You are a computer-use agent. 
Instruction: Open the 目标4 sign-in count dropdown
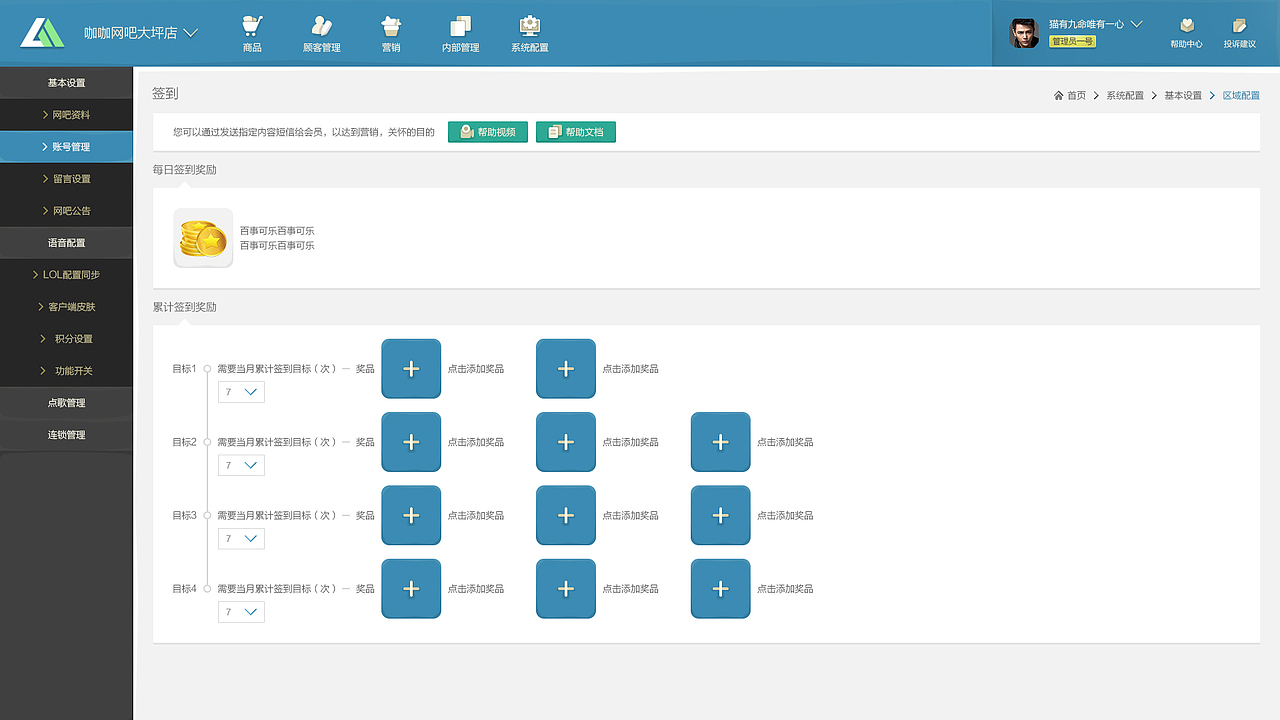click(x=241, y=612)
